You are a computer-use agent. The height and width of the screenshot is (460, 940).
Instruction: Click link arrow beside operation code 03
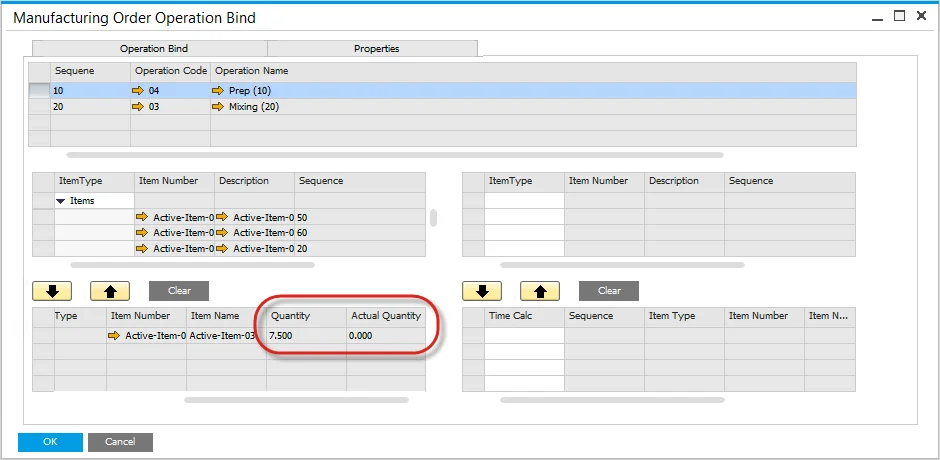[x=138, y=107]
